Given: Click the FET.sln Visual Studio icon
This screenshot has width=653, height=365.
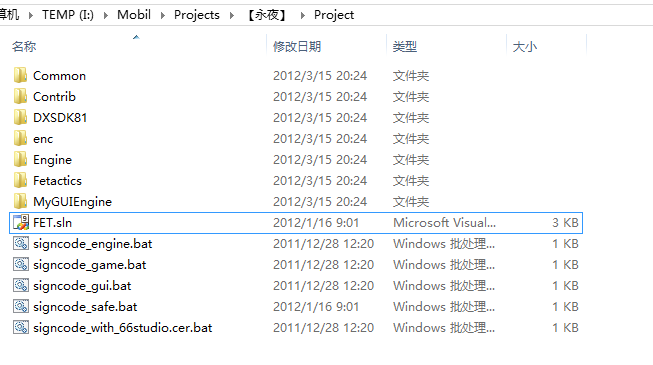Looking at the screenshot, I should tap(21, 222).
